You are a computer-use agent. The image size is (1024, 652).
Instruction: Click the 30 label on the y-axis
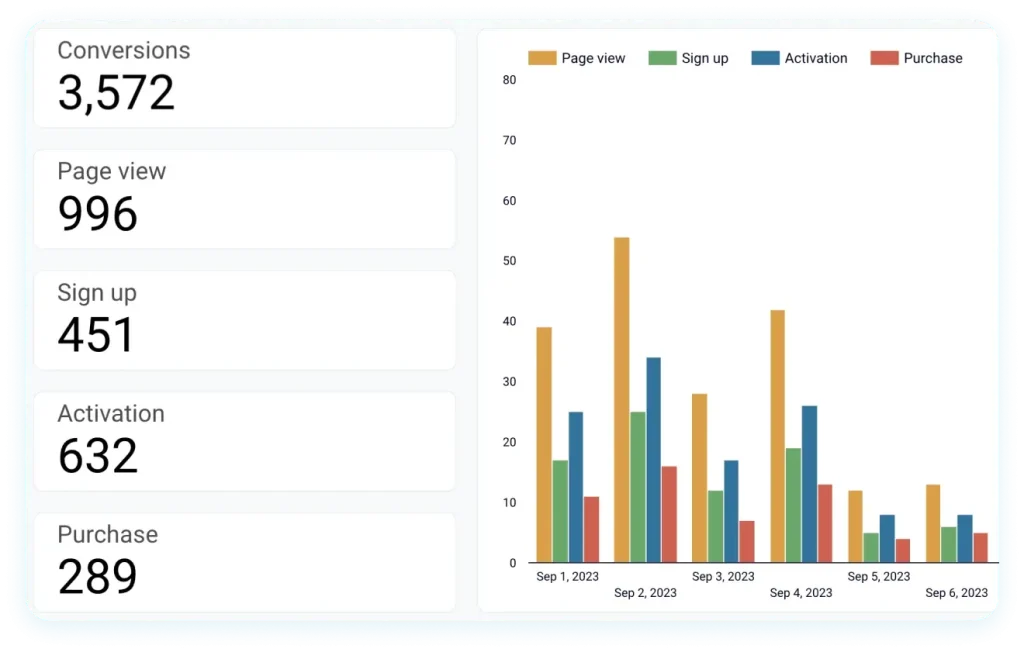pos(509,382)
